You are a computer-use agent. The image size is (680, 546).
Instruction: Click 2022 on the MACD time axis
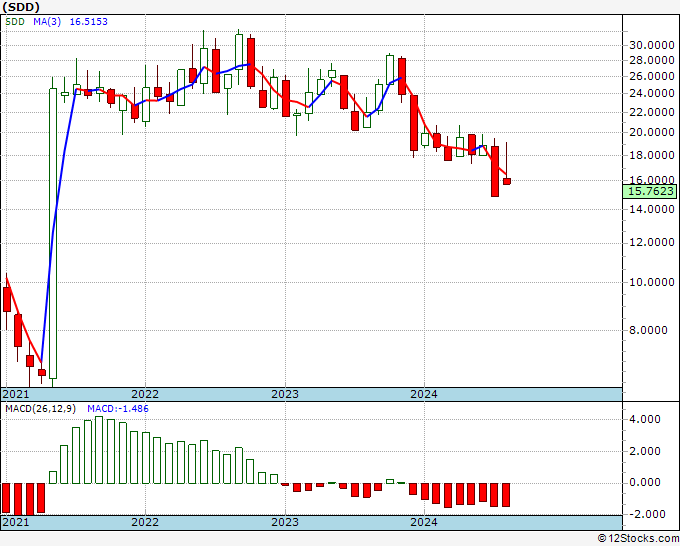pyautogui.click(x=145, y=522)
